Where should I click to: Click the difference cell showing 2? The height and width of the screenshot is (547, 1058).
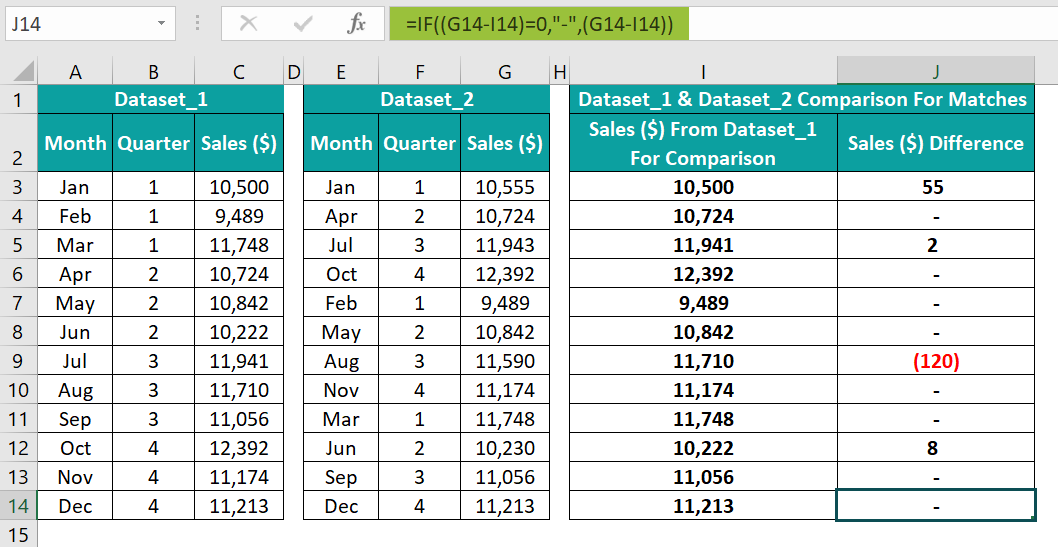point(936,244)
